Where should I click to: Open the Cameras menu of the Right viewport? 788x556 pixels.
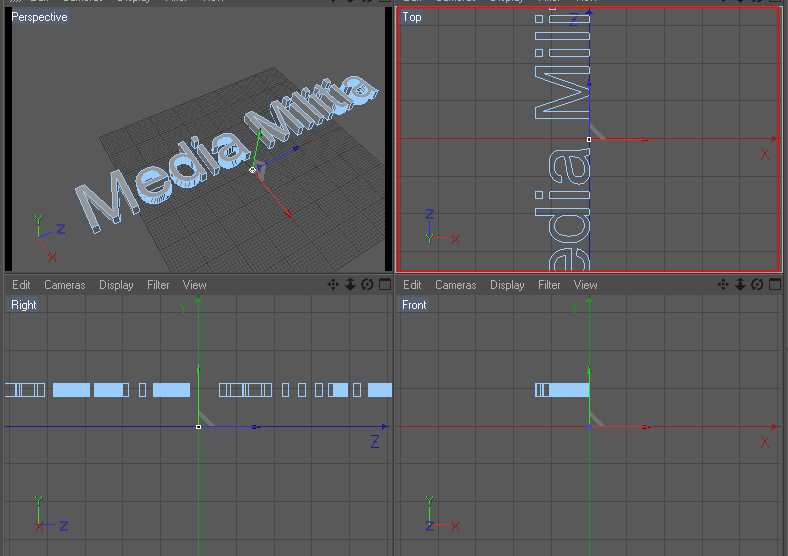pyautogui.click(x=65, y=285)
